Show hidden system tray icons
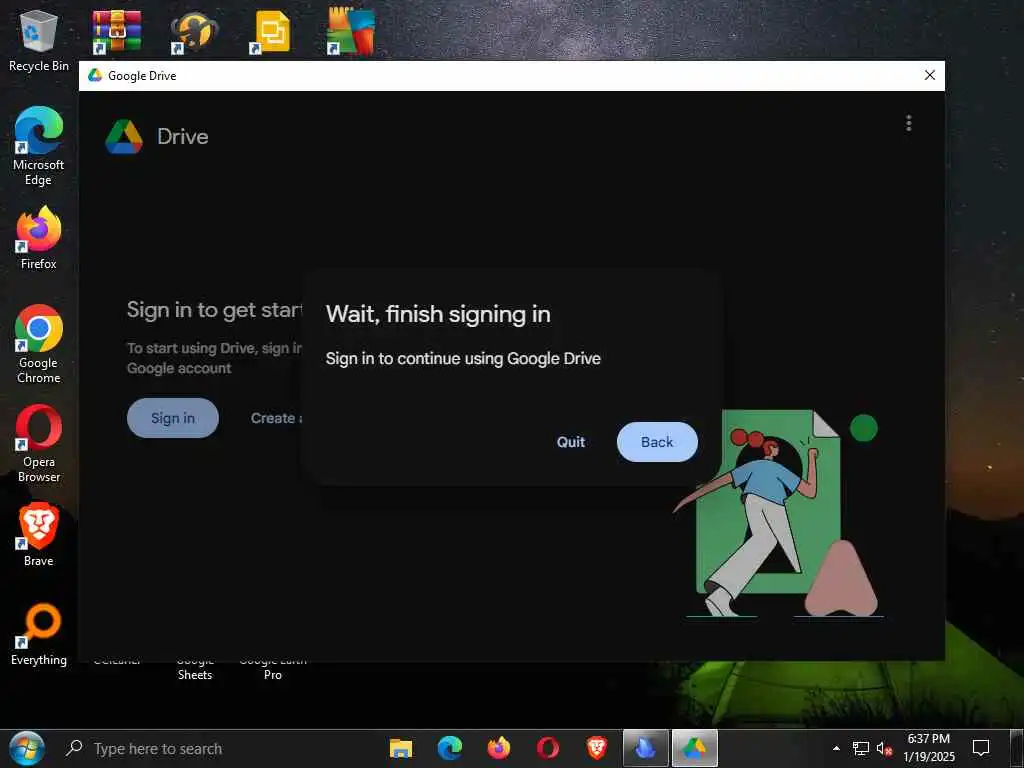Image resolution: width=1024 pixels, height=768 pixels. (x=836, y=748)
